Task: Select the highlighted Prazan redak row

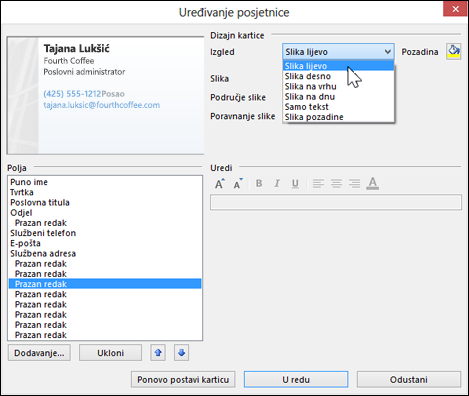Action: pos(105,284)
